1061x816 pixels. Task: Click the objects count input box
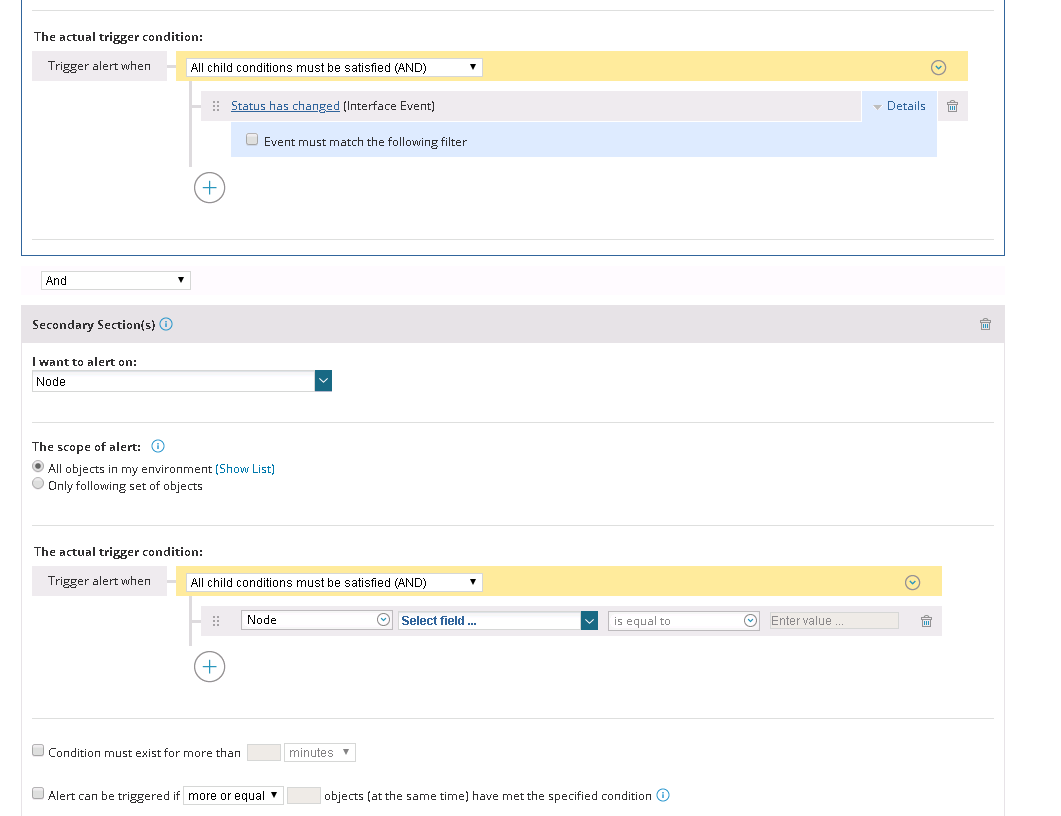click(304, 796)
